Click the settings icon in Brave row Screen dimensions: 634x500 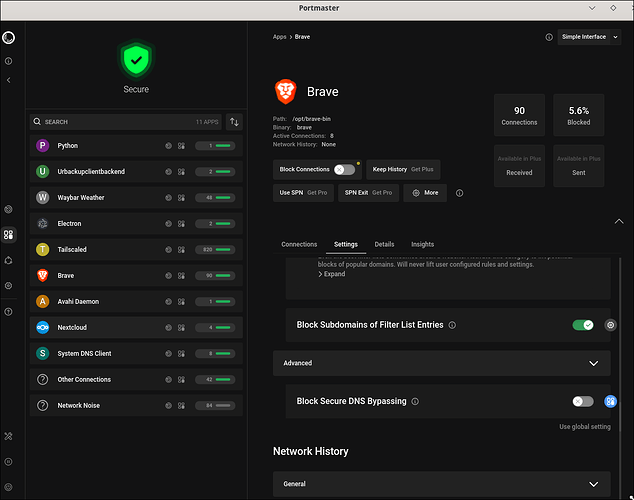click(x=182, y=276)
